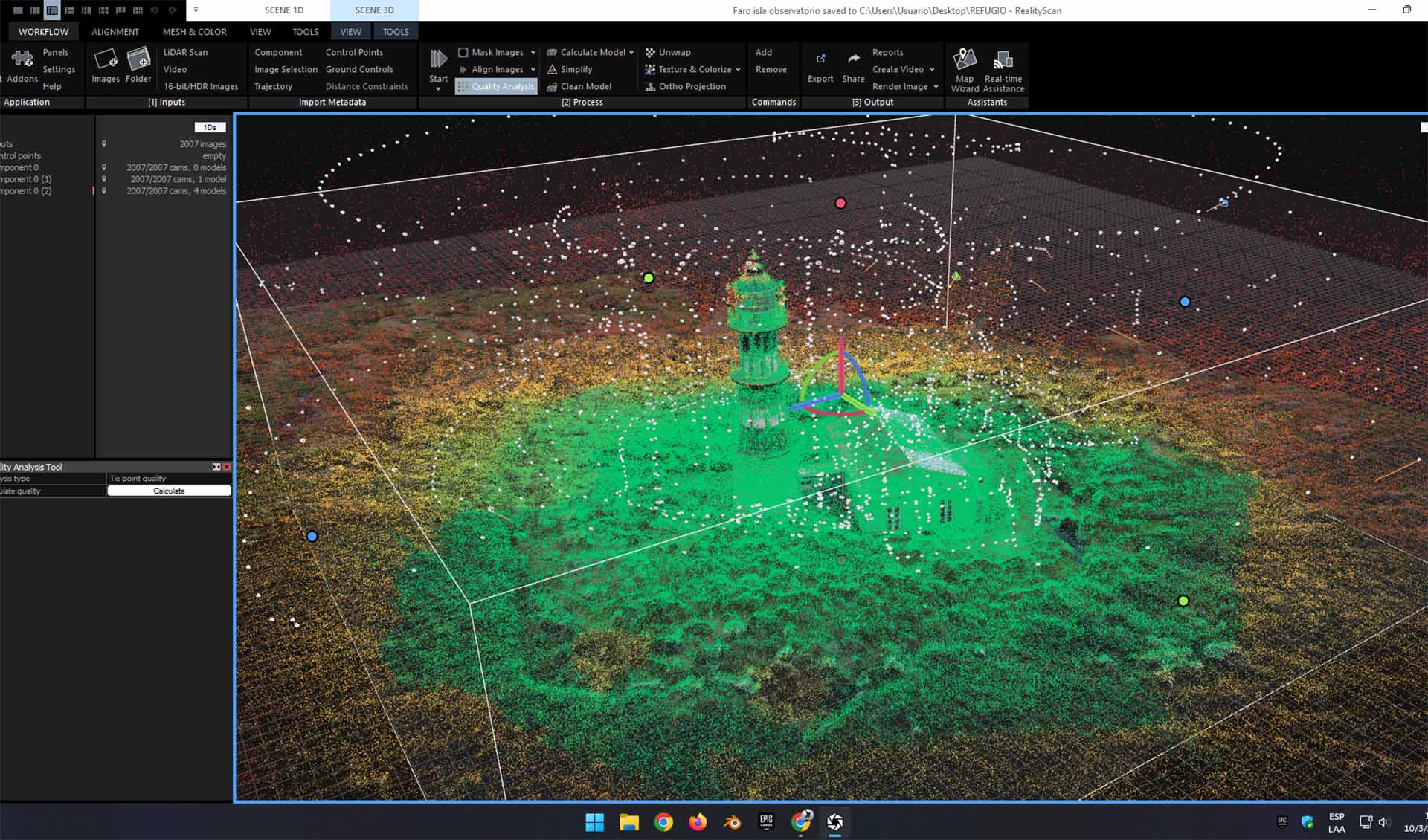Click the Export icon
The width and height of the screenshot is (1428, 840).
click(x=820, y=59)
